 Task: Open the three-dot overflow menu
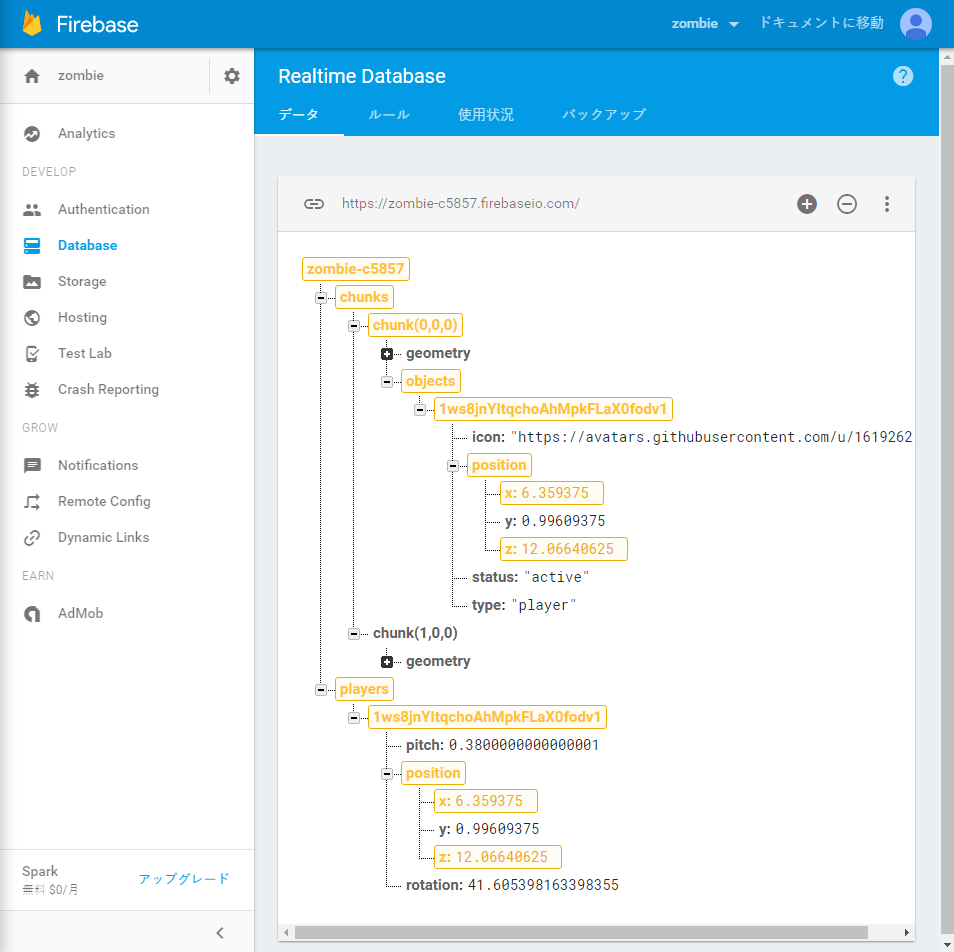click(887, 204)
